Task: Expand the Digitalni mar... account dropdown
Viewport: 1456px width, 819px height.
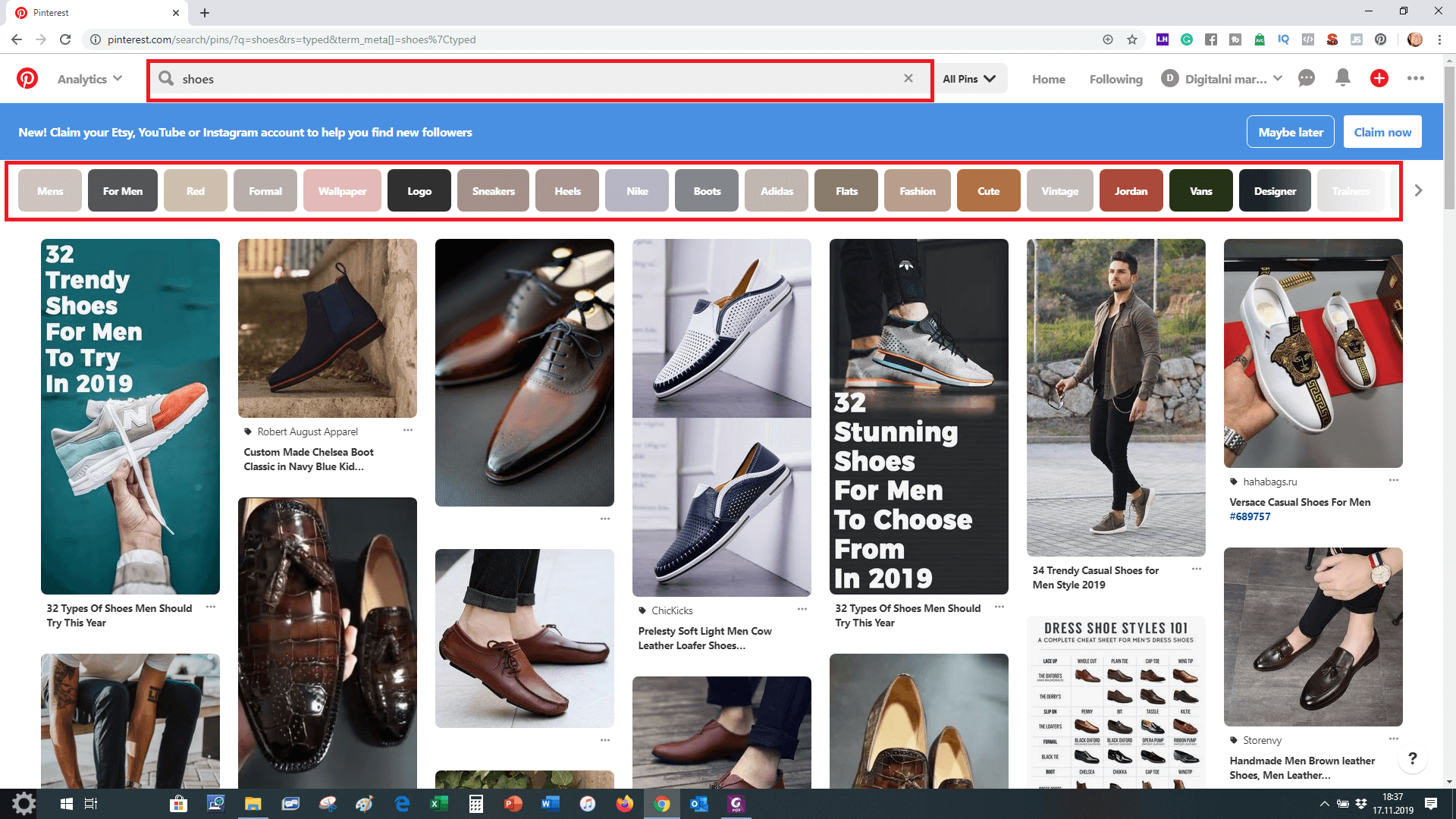Action: [x=1278, y=79]
